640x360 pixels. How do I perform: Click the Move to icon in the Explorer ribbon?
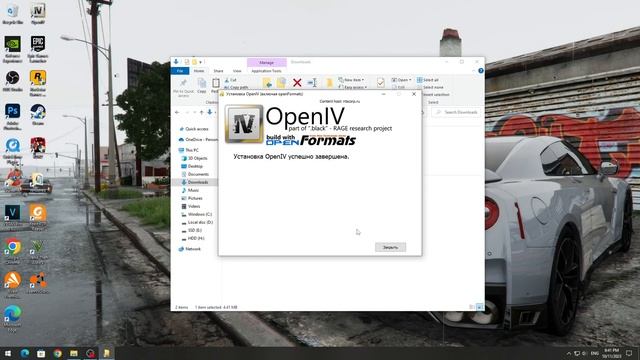point(267,83)
